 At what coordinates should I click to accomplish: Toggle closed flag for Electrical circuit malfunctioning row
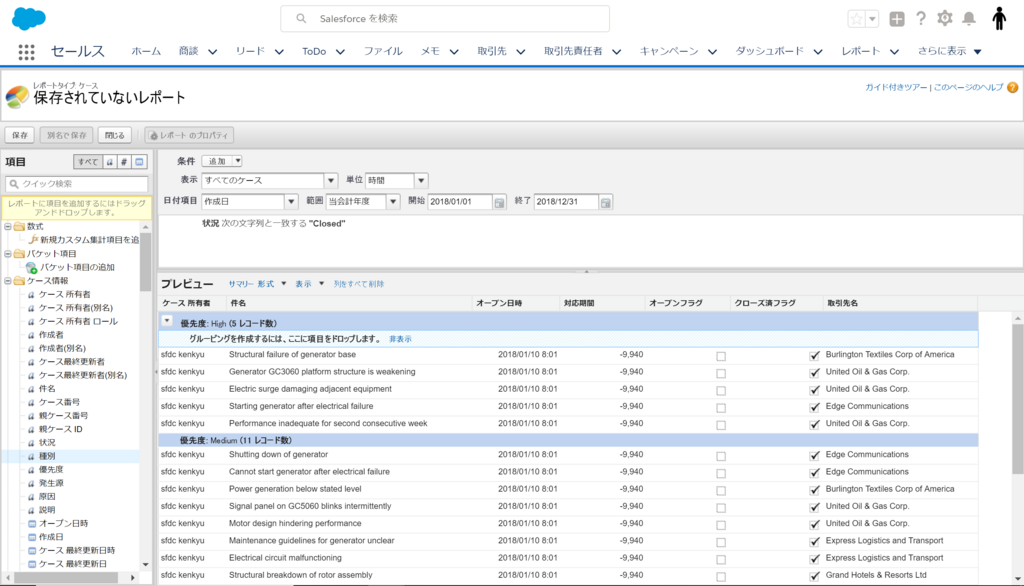814,559
